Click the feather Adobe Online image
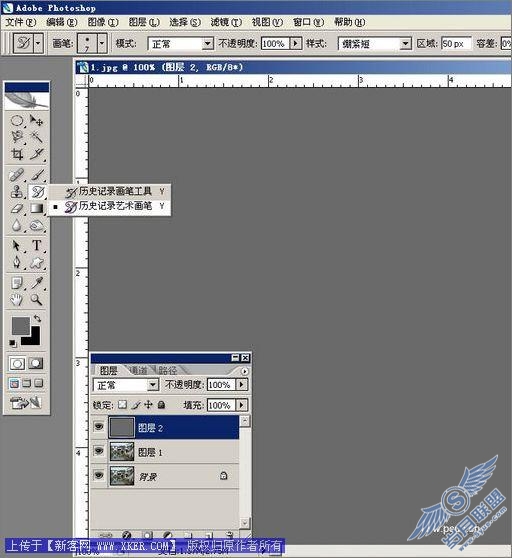This screenshot has height=558, width=512. pos(27,100)
